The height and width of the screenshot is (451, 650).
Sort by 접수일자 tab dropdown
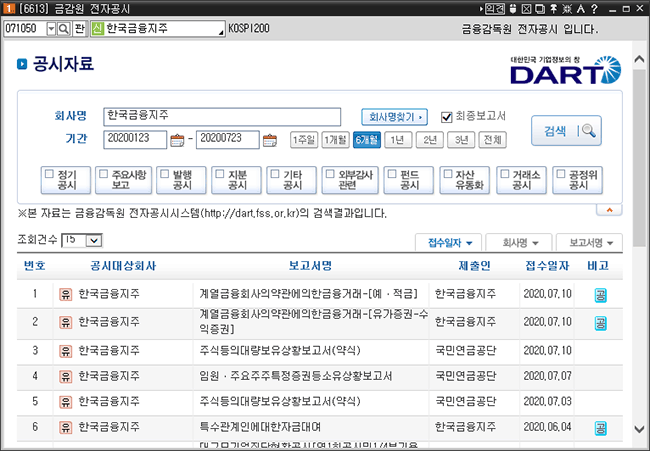coord(449,243)
